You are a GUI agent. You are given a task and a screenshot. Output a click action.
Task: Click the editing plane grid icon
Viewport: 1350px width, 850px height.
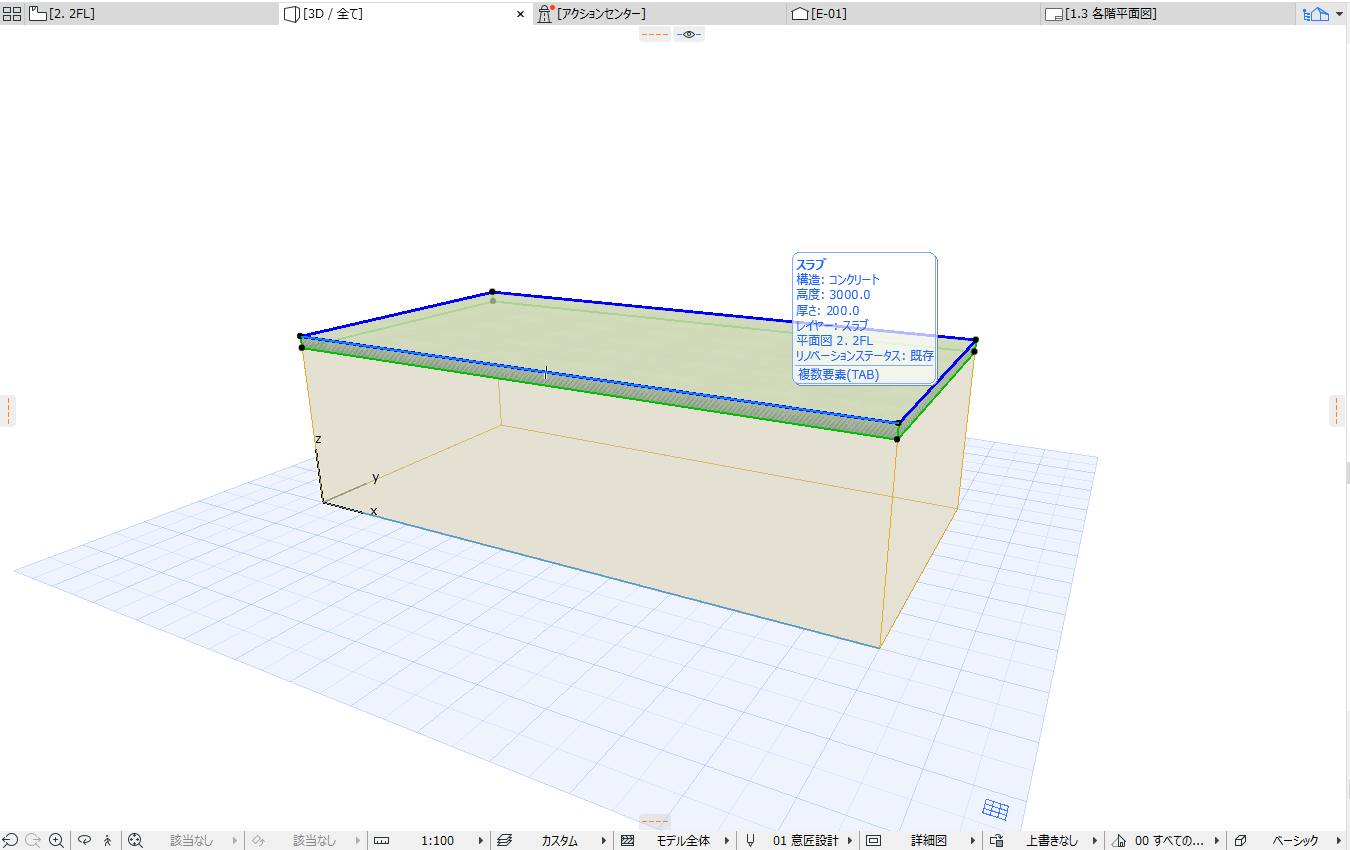tap(995, 809)
